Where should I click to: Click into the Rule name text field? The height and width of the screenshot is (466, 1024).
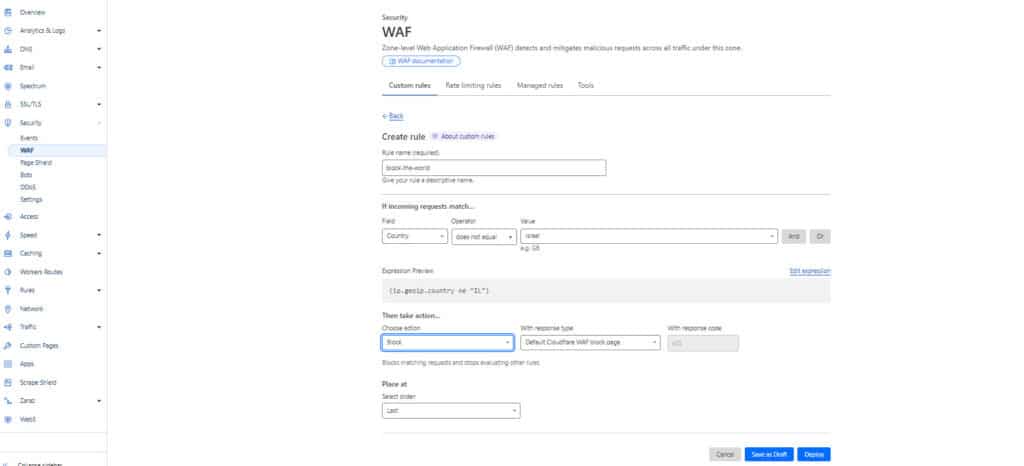click(494, 168)
